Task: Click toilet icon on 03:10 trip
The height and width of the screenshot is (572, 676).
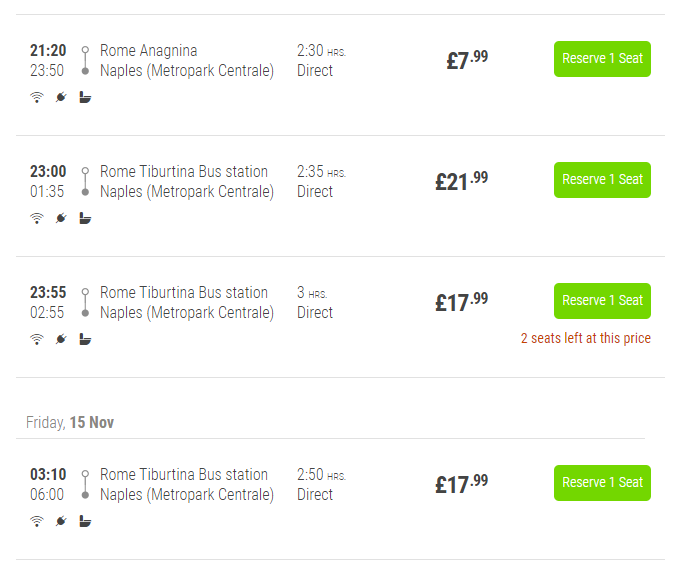Action: click(x=85, y=521)
